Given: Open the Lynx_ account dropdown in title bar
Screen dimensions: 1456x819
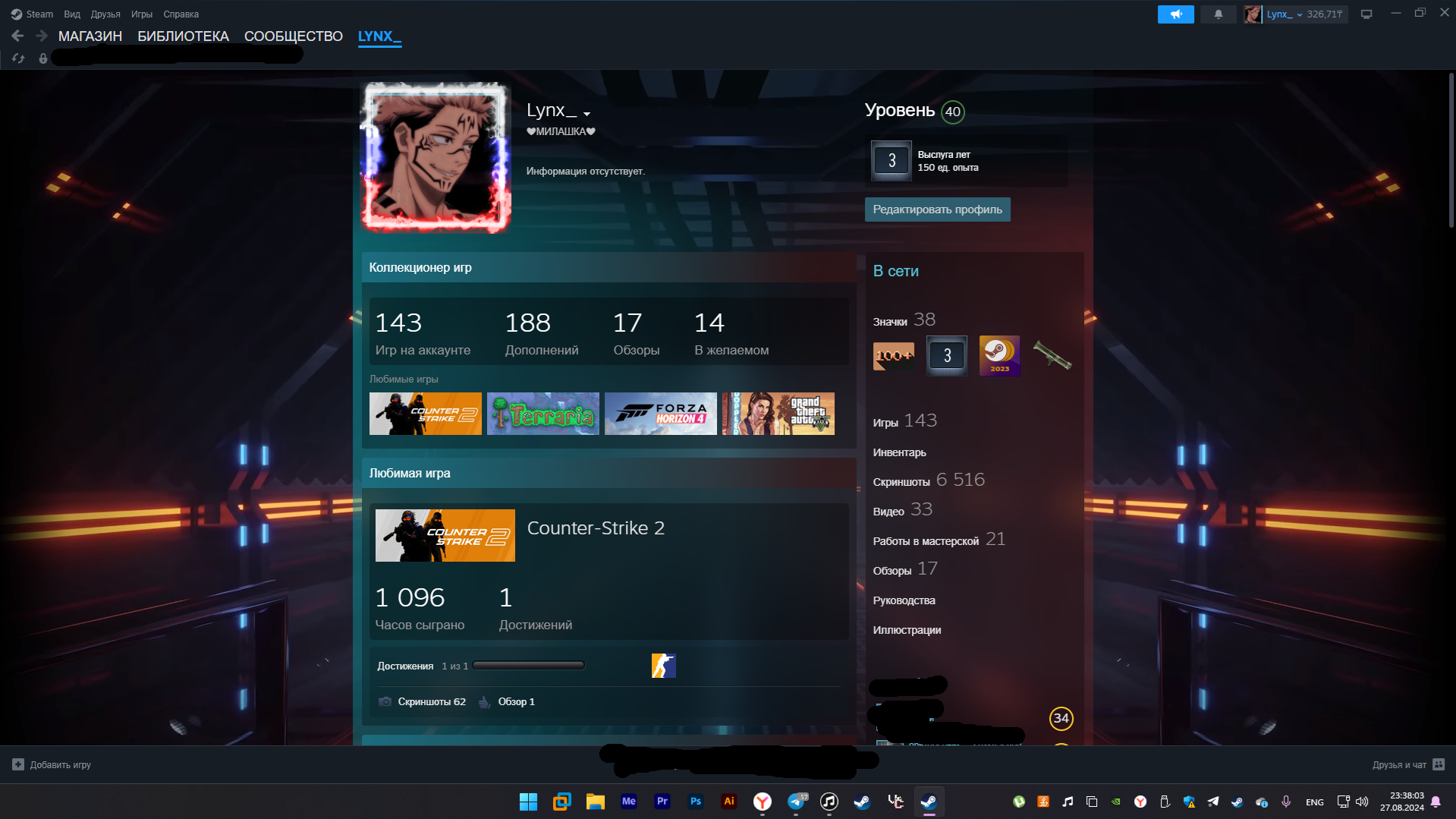Looking at the screenshot, I should click(1284, 14).
